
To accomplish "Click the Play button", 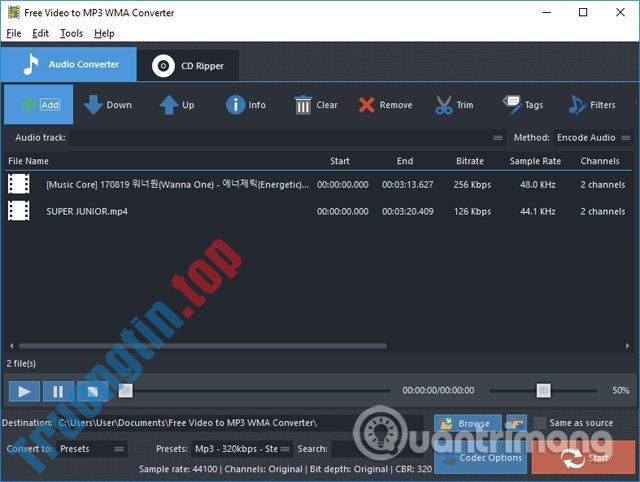I will tap(24, 392).
